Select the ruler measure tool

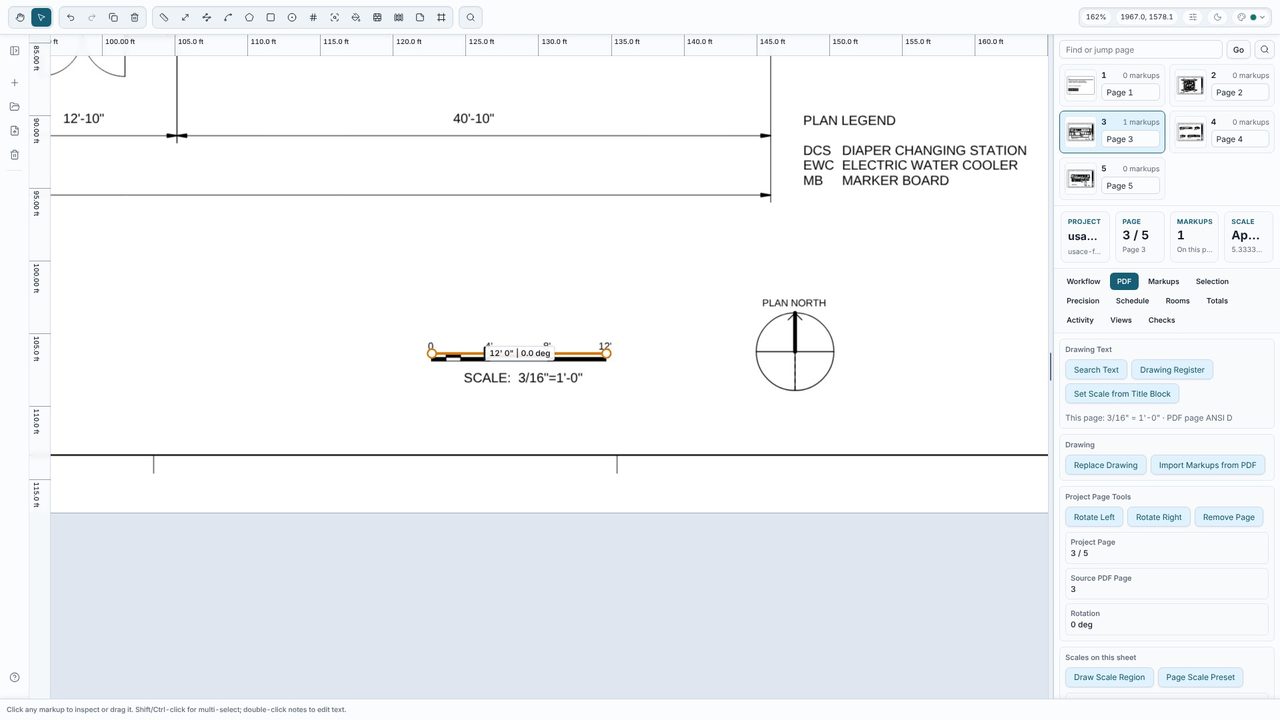(x=164, y=17)
